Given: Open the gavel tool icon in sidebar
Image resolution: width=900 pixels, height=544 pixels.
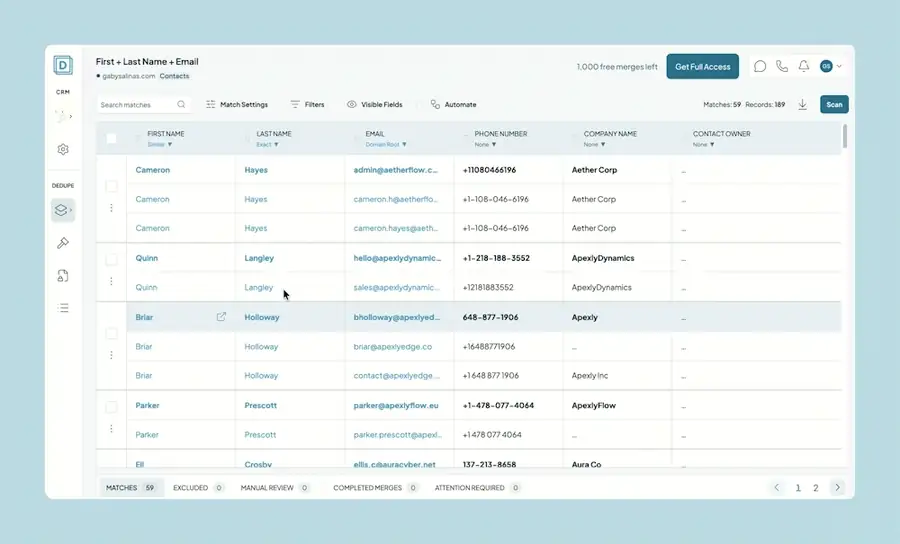Looking at the screenshot, I should 63,243.
